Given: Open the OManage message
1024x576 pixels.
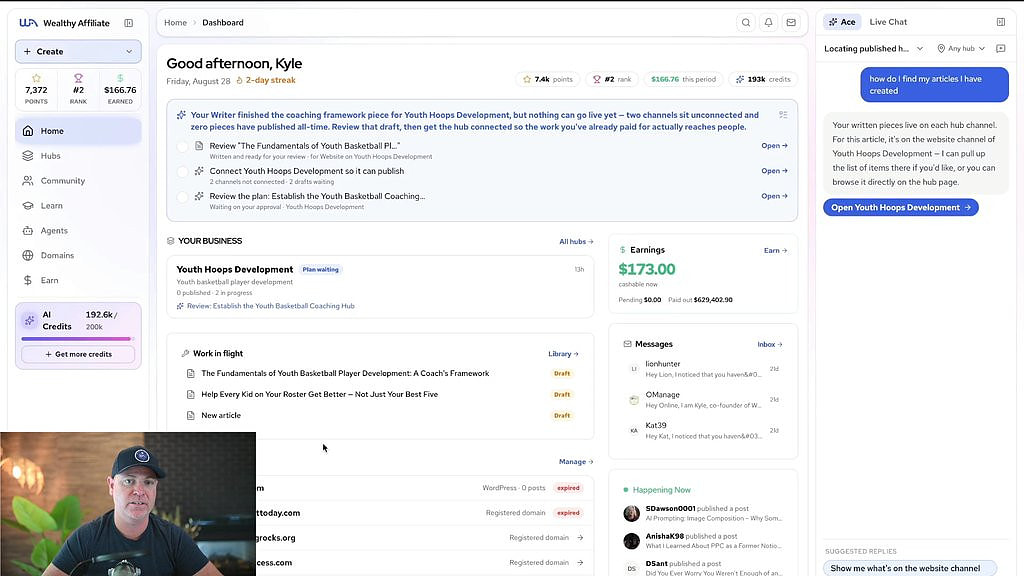Looking at the screenshot, I should 704,400.
